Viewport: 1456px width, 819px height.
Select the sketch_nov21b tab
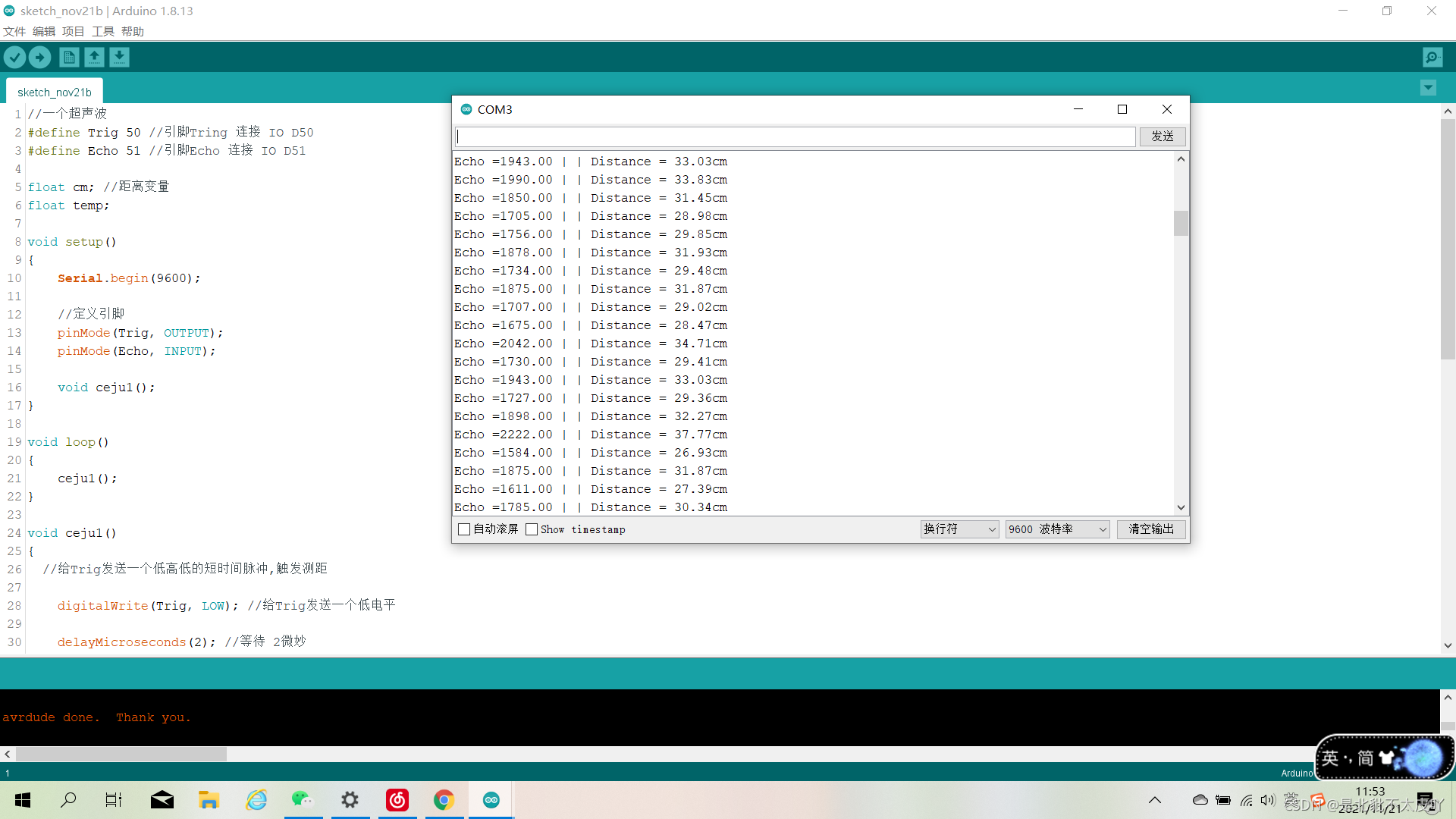pyautogui.click(x=55, y=93)
